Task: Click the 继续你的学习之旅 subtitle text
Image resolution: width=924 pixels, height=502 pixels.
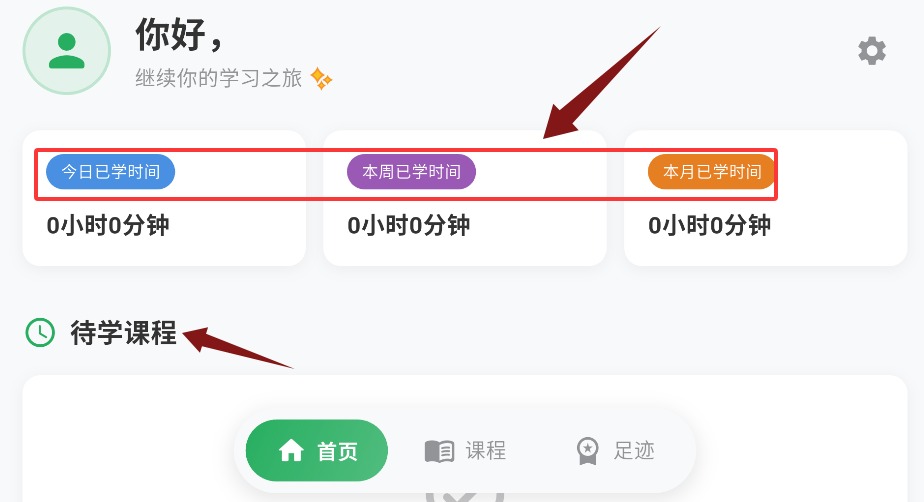Action: pos(218,78)
